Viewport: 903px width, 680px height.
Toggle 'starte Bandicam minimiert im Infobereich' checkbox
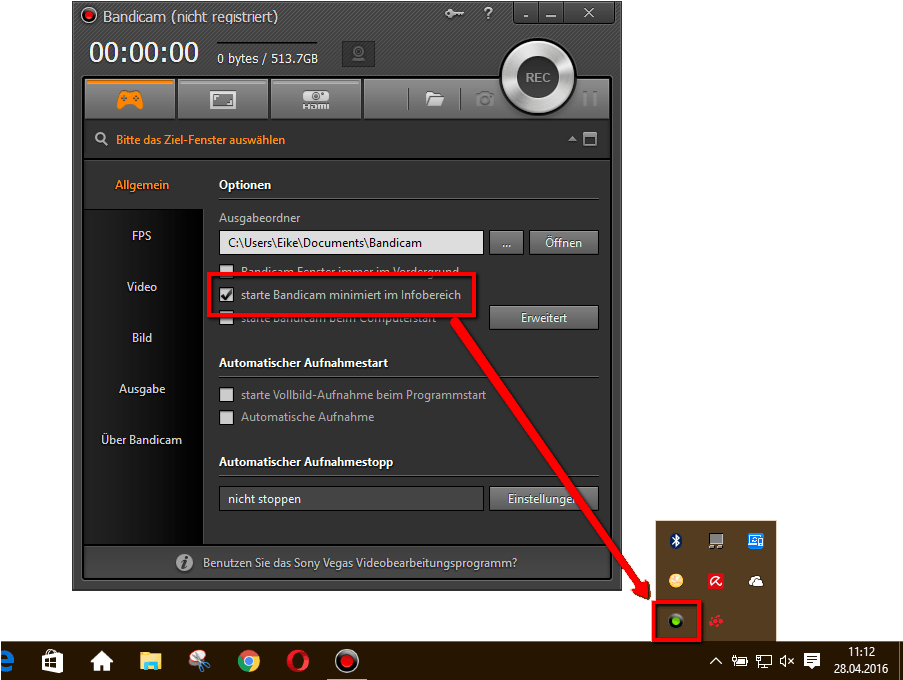(226, 295)
